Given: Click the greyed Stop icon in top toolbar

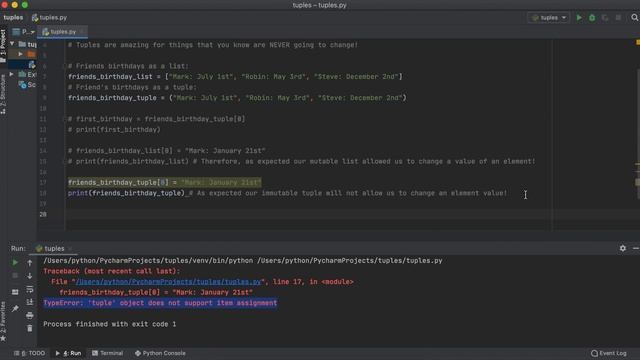Looking at the screenshot, I should pyautogui.click(x=618, y=18).
